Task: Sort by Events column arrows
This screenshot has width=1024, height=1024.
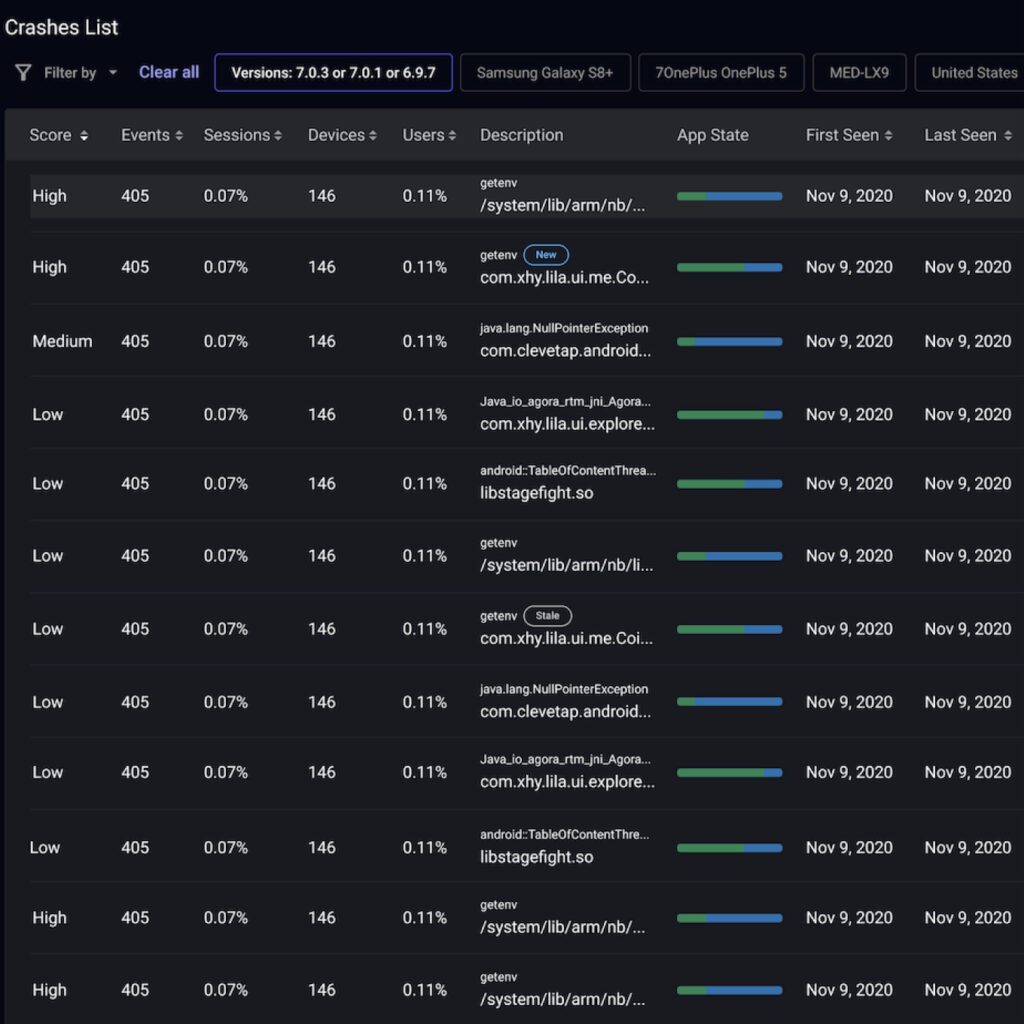Action: click(x=179, y=136)
